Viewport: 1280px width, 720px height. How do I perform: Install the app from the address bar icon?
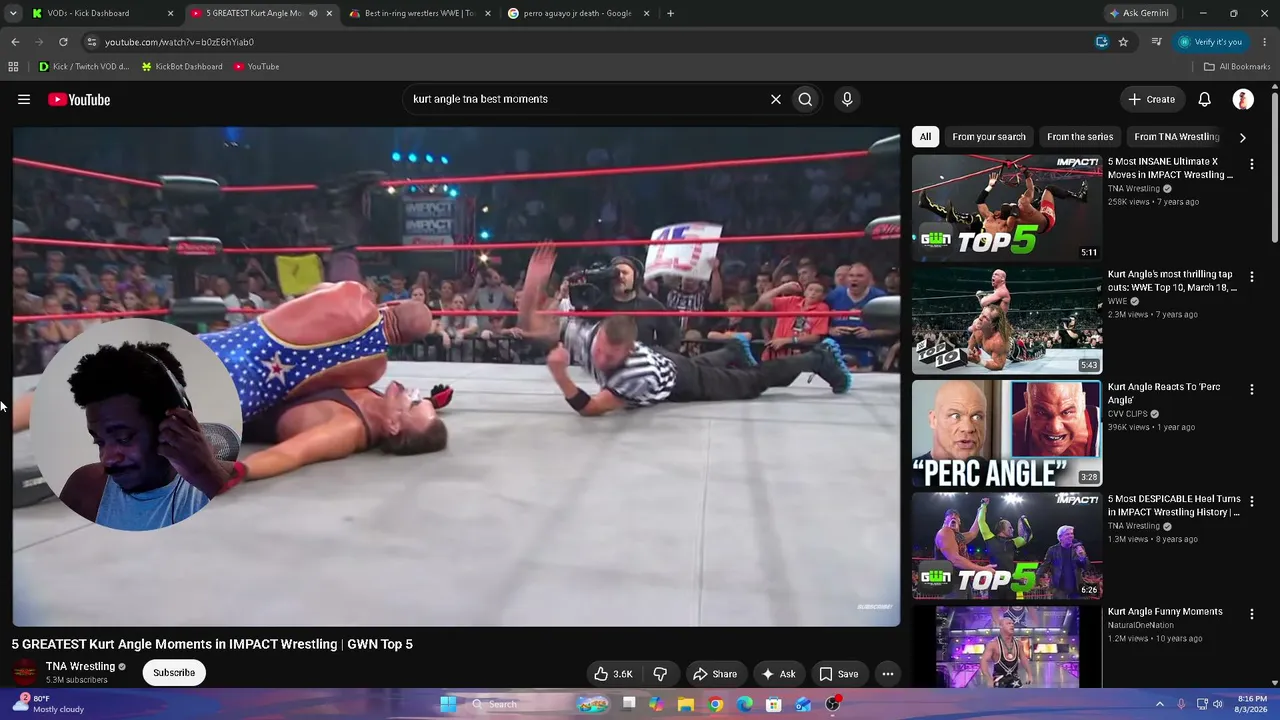click(1101, 42)
